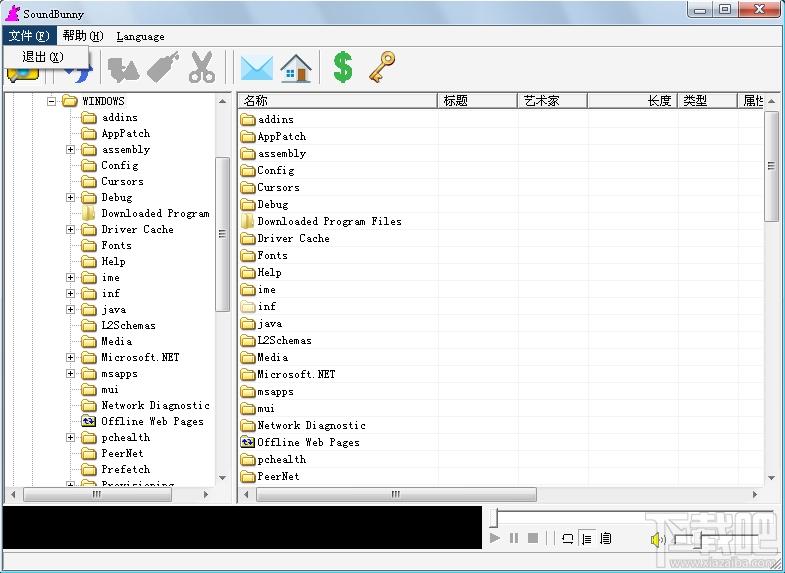Open the 帮助(H) menu

[x=83, y=36]
